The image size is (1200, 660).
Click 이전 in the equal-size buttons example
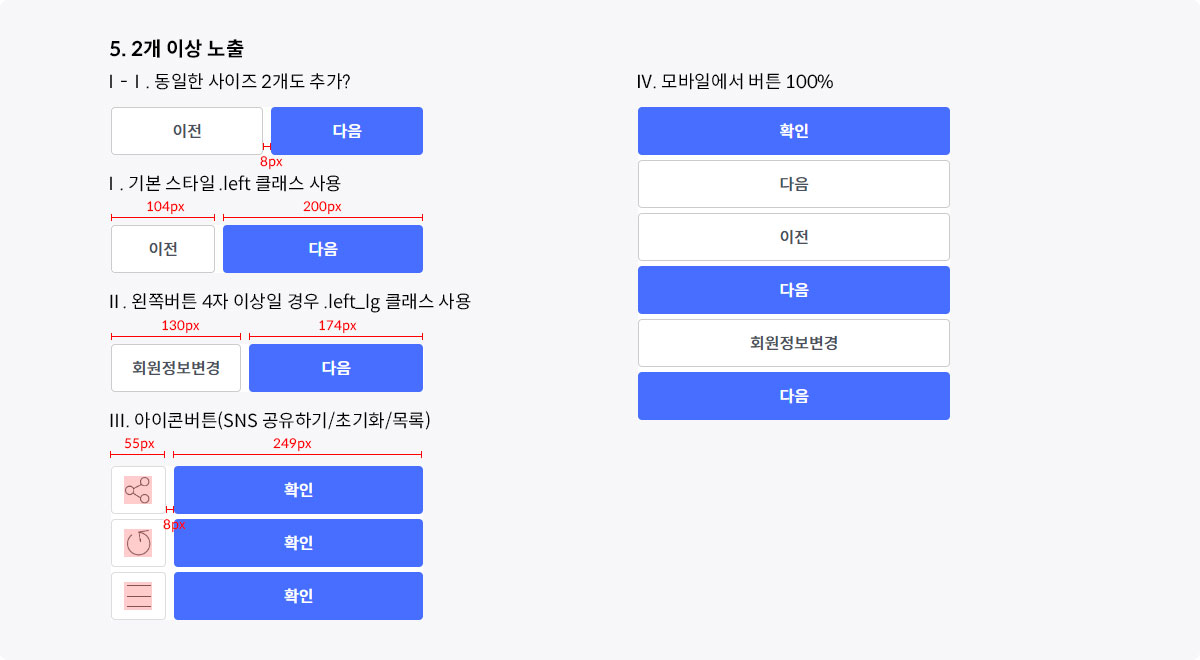coord(187,131)
